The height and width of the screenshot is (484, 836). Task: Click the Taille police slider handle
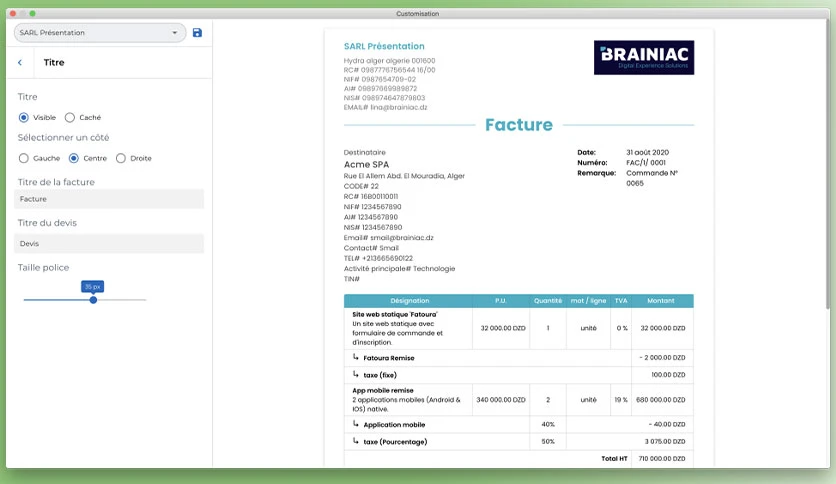pyautogui.click(x=93, y=300)
